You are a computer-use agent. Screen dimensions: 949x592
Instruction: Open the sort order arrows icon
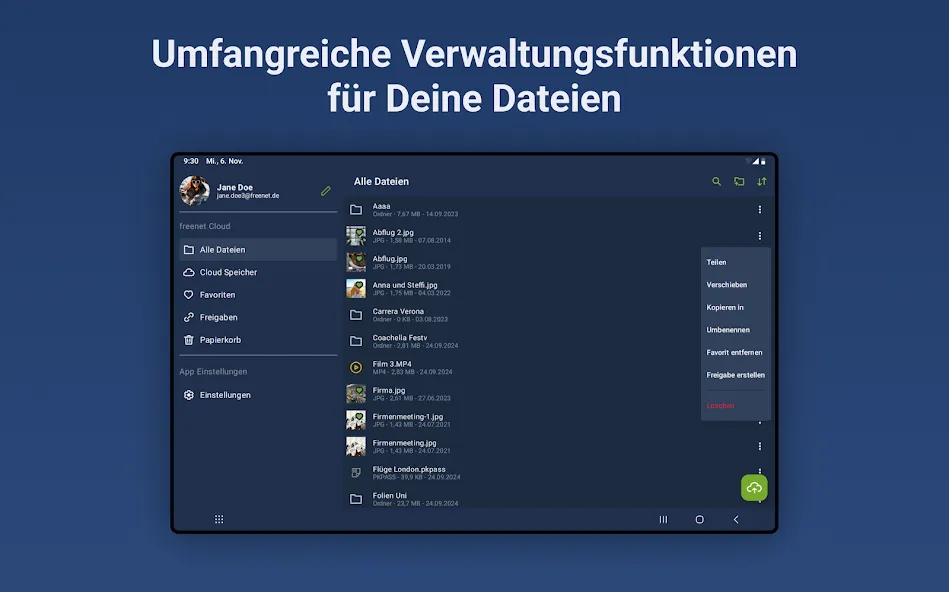tap(761, 182)
